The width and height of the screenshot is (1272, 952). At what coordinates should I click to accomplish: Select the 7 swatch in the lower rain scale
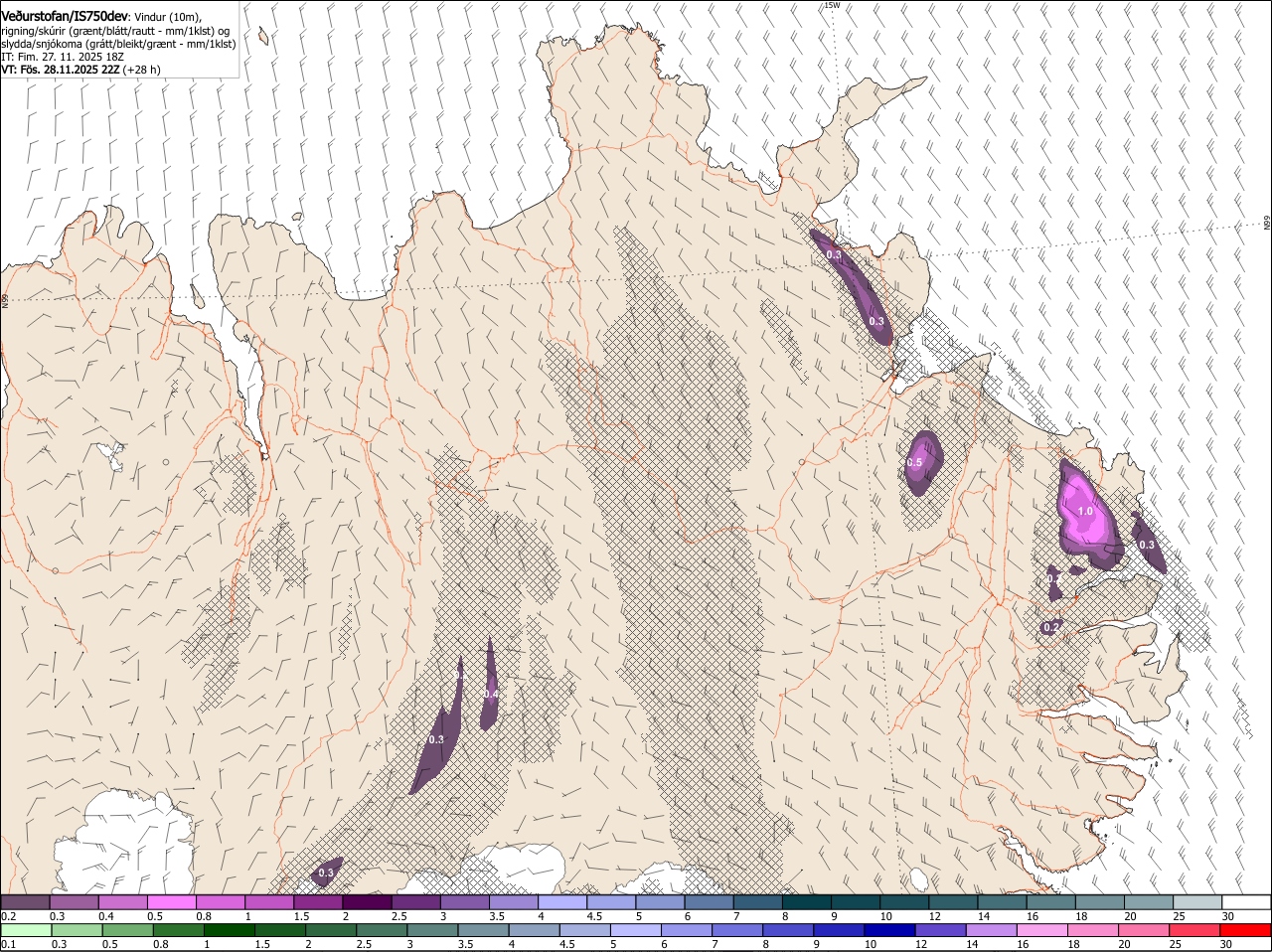point(737,930)
